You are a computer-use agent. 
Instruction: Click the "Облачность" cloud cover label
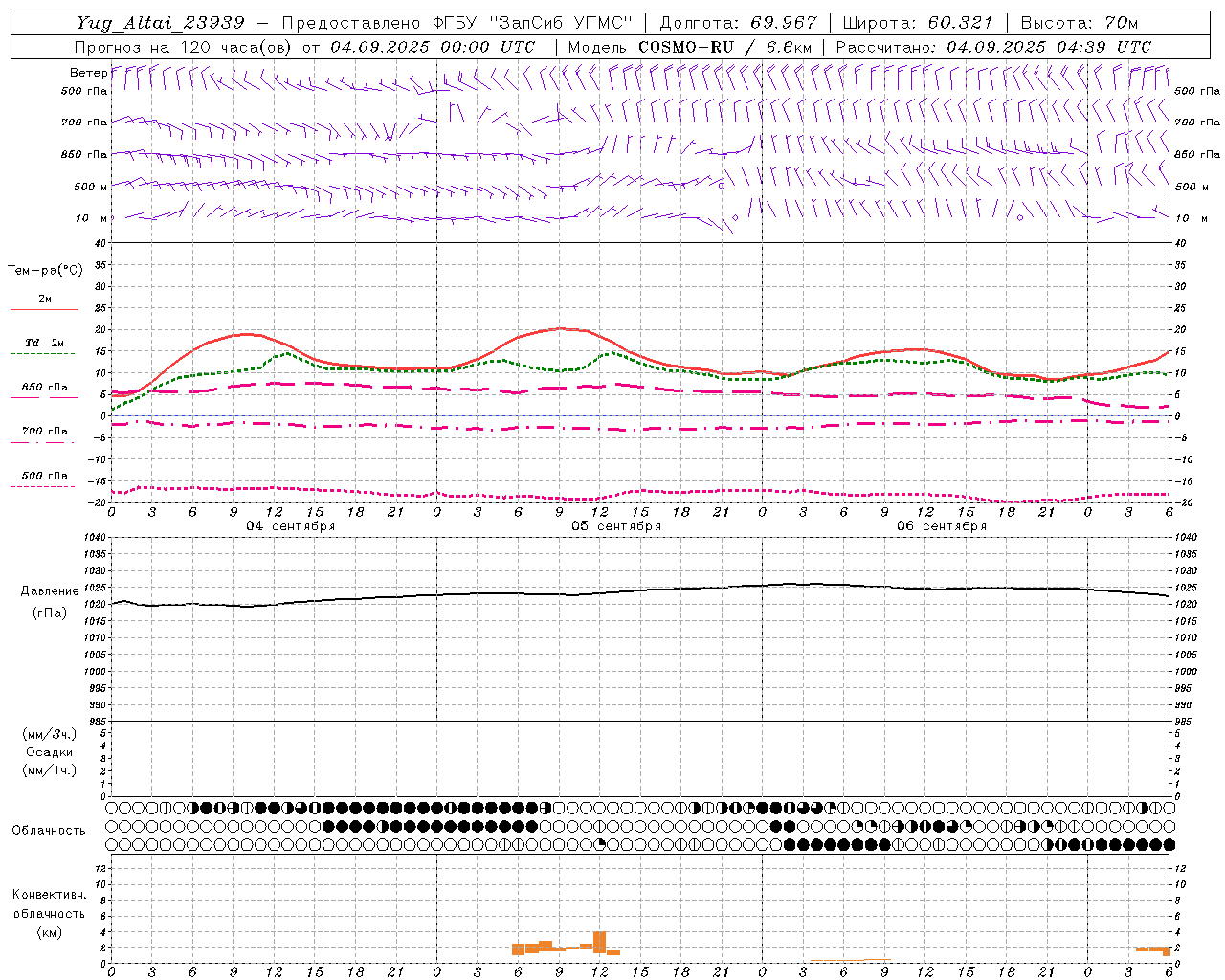click(x=49, y=830)
